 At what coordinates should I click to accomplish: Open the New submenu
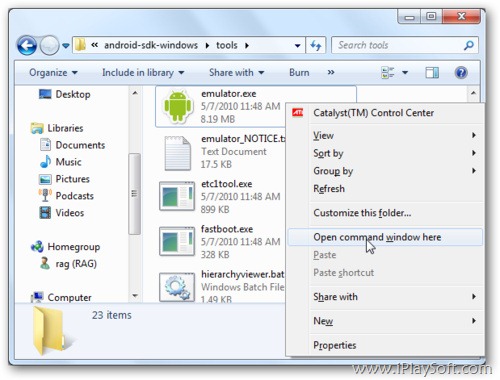(x=386, y=321)
